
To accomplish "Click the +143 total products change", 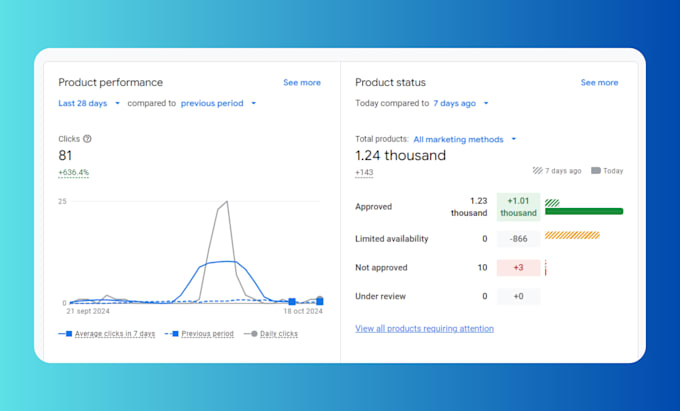I will (364, 173).
